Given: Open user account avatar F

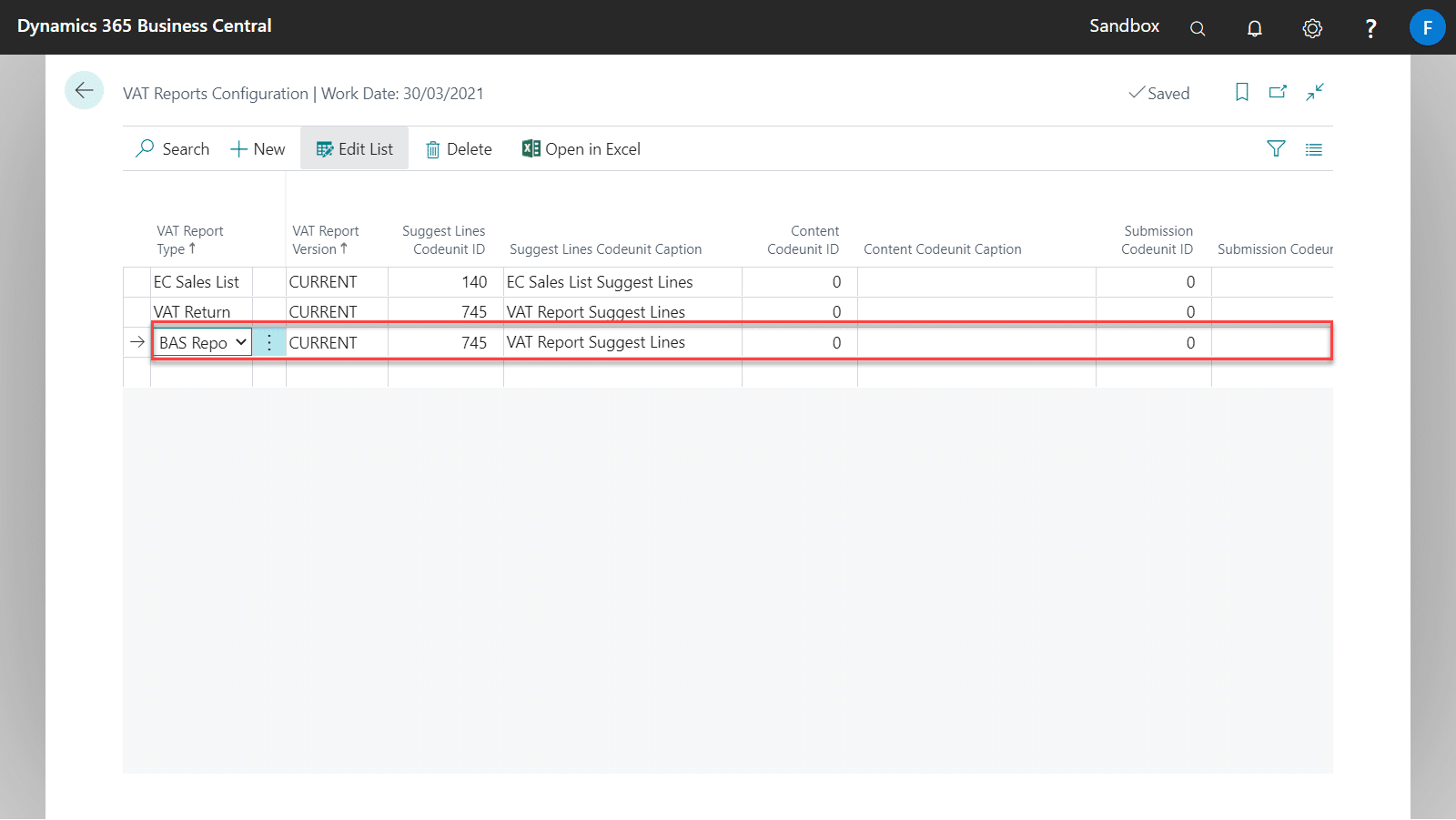Looking at the screenshot, I should pos(1427,27).
